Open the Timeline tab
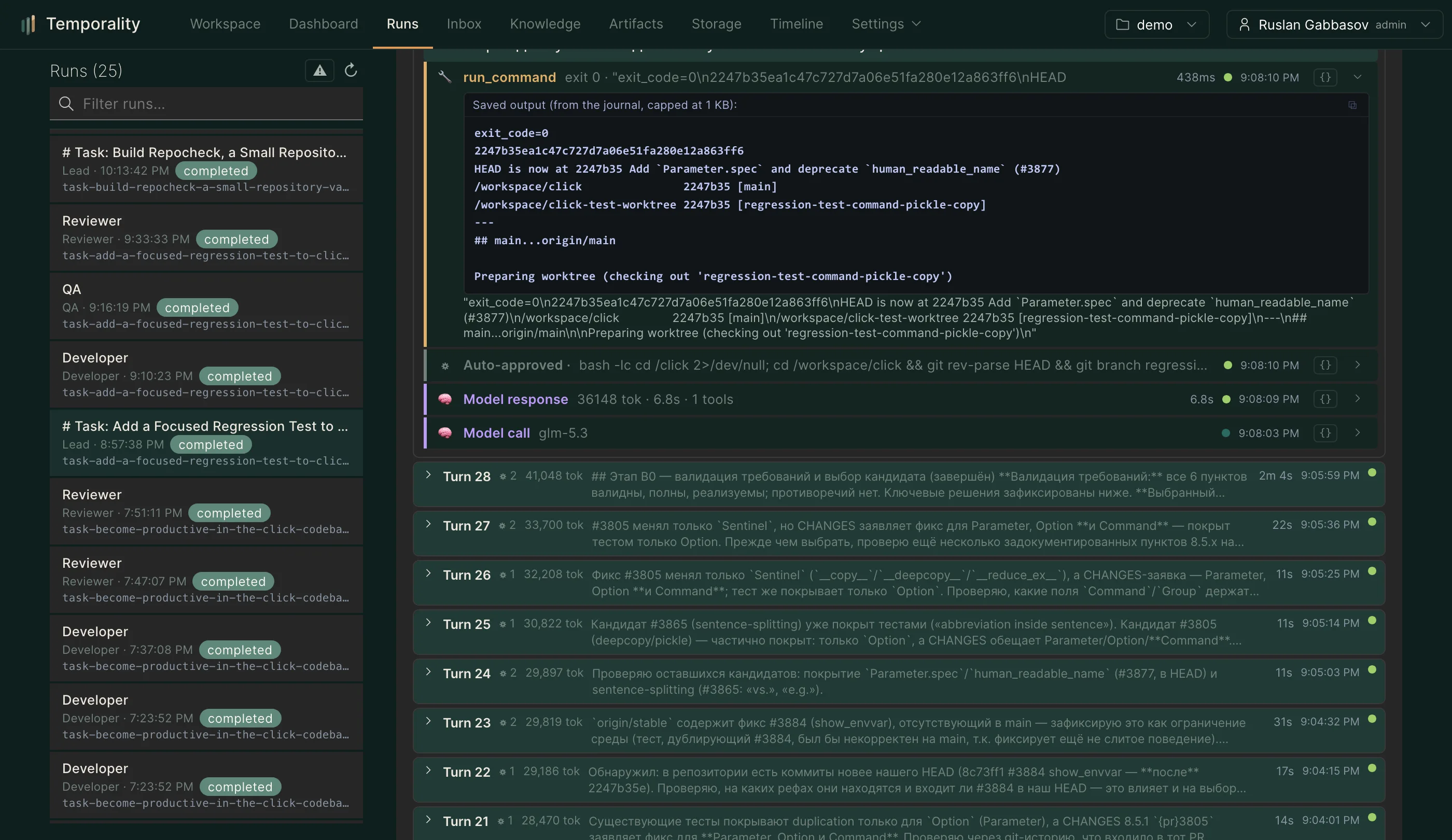 pyautogui.click(x=797, y=24)
